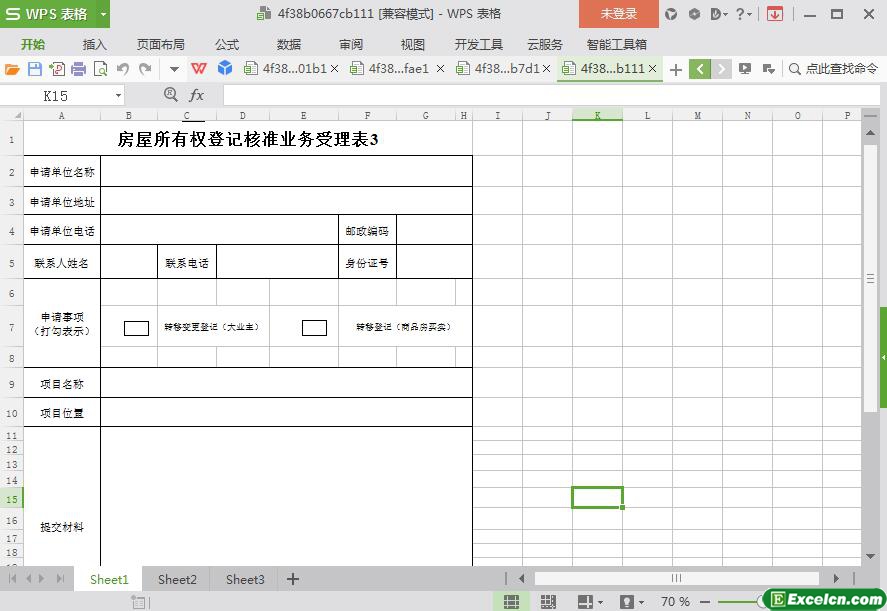The height and width of the screenshot is (611, 887).
Task: Click the Print Preview icon
Action: click(x=100, y=69)
